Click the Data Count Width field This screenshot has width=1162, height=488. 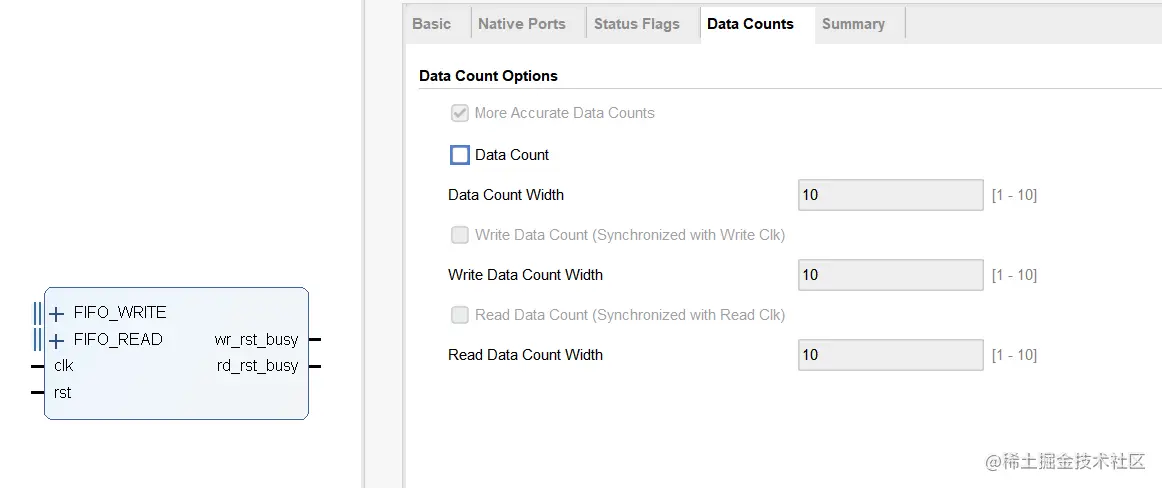click(x=890, y=195)
